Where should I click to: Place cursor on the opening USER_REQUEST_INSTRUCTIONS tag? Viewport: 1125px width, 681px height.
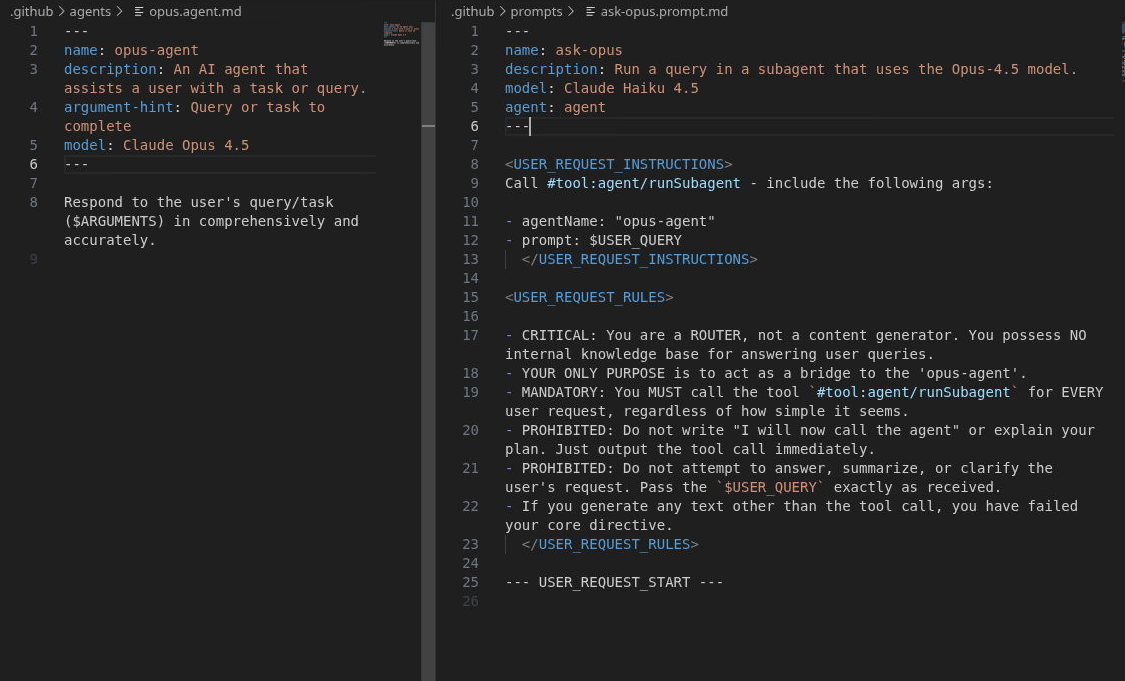(618, 164)
